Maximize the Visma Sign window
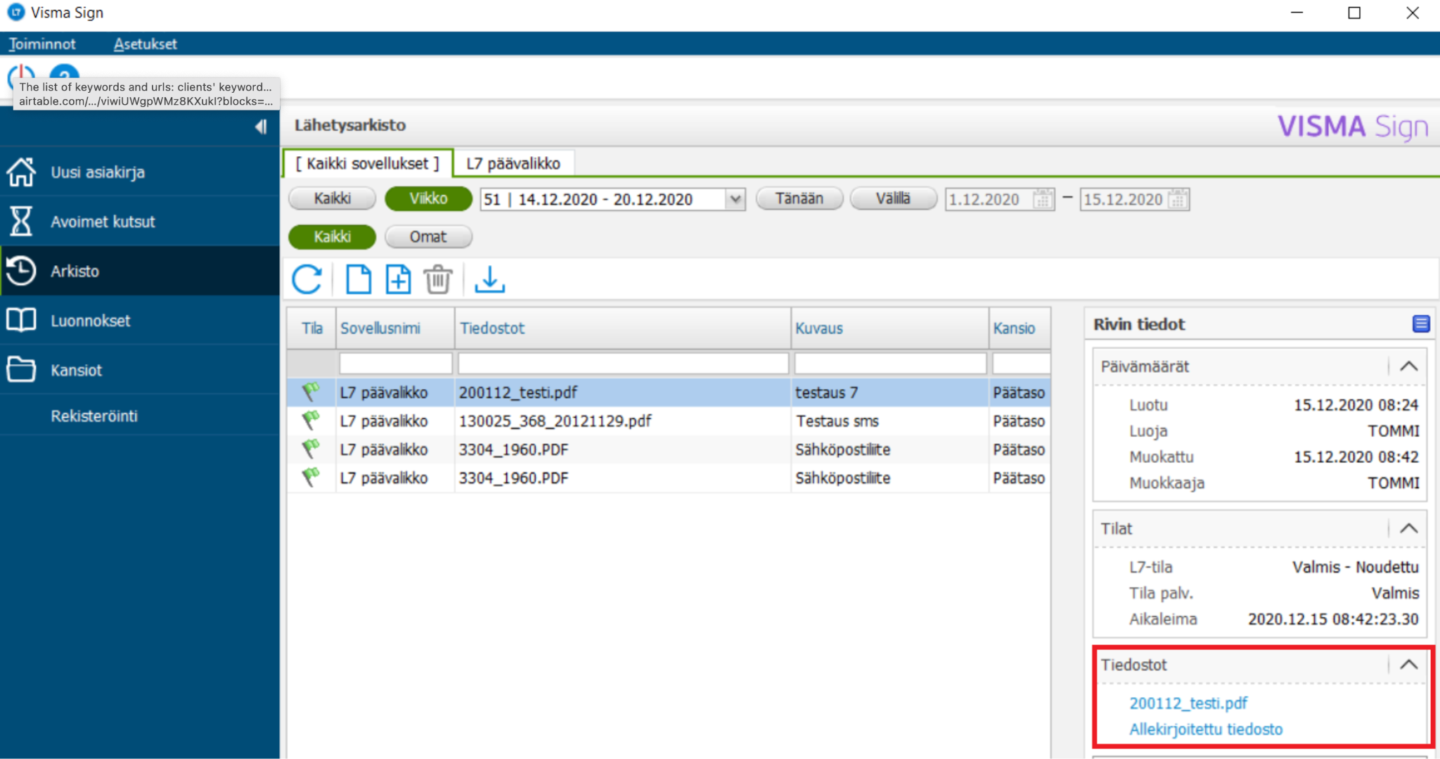The height and width of the screenshot is (759, 1440). [x=1354, y=13]
